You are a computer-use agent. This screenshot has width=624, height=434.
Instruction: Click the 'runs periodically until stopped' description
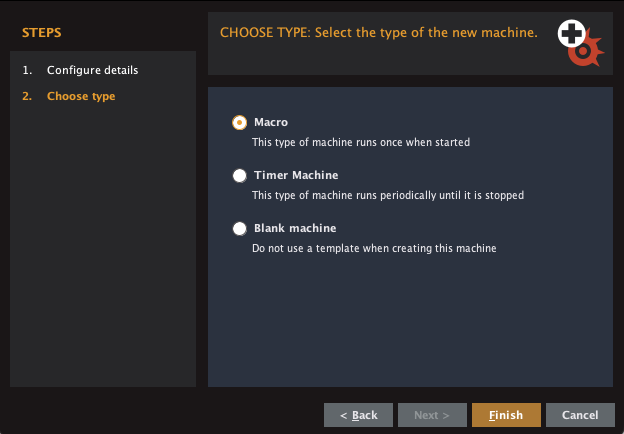point(388,195)
